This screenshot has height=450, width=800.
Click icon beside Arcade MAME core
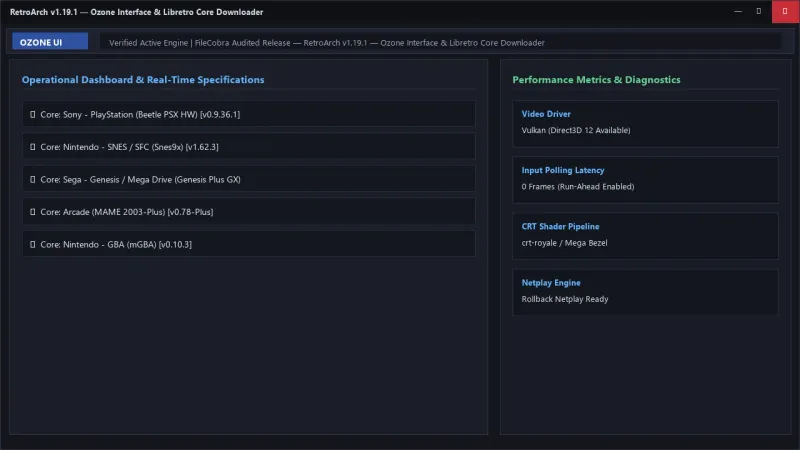33,212
